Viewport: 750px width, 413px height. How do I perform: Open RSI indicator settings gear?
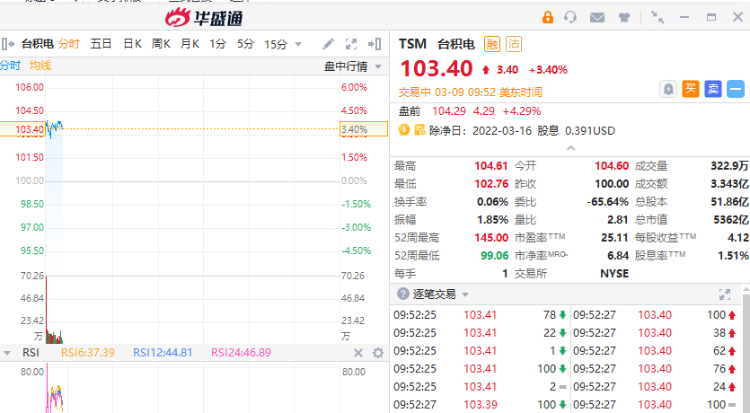[378, 353]
